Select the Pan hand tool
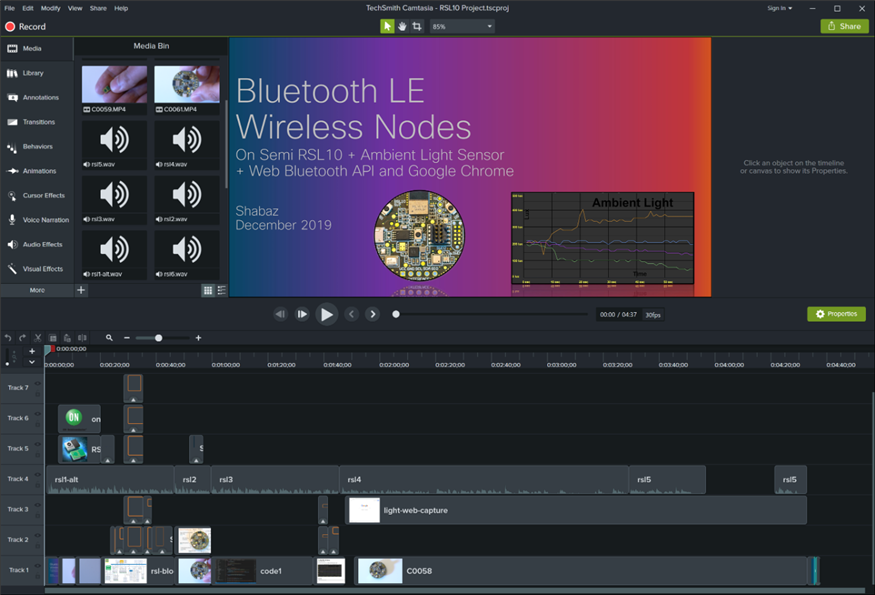 pos(402,26)
